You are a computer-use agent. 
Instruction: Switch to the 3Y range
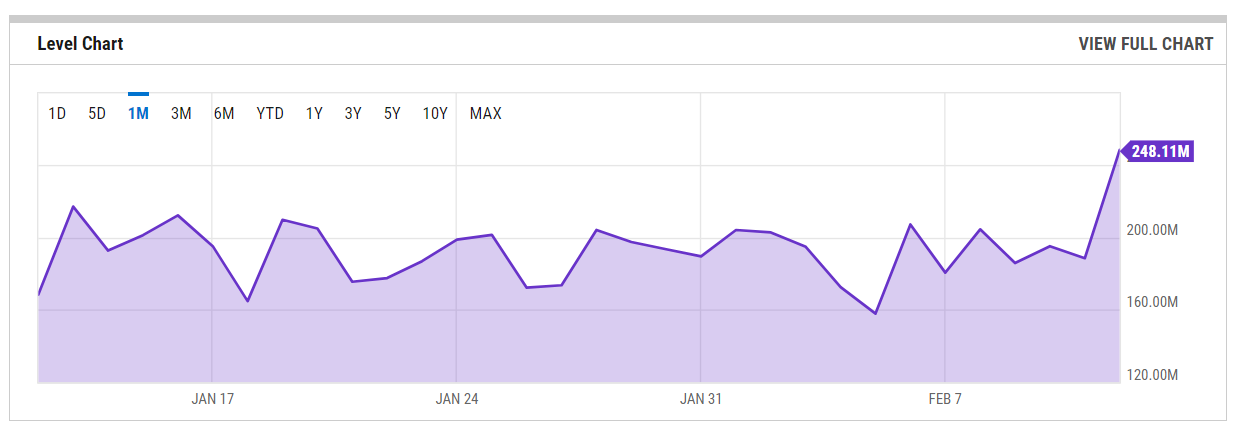[353, 114]
